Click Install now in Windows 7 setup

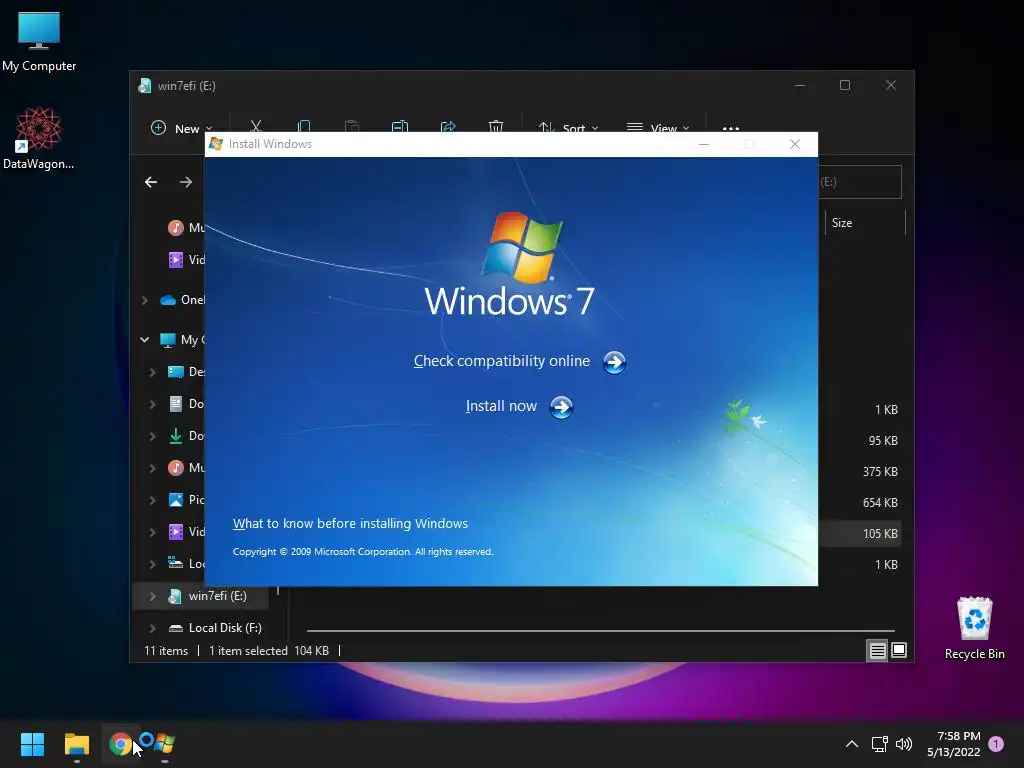pos(519,406)
